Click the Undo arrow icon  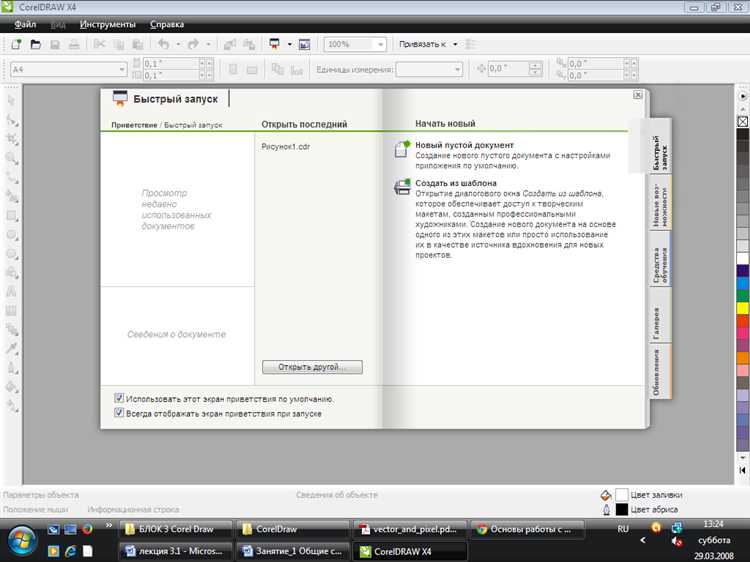pyautogui.click(x=164, y=44)
